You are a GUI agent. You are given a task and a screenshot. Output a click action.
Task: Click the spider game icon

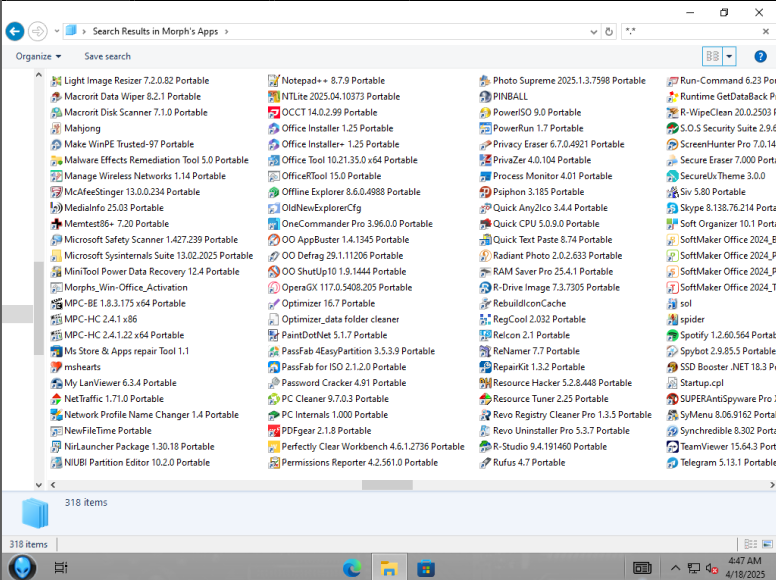click(672, 319)
